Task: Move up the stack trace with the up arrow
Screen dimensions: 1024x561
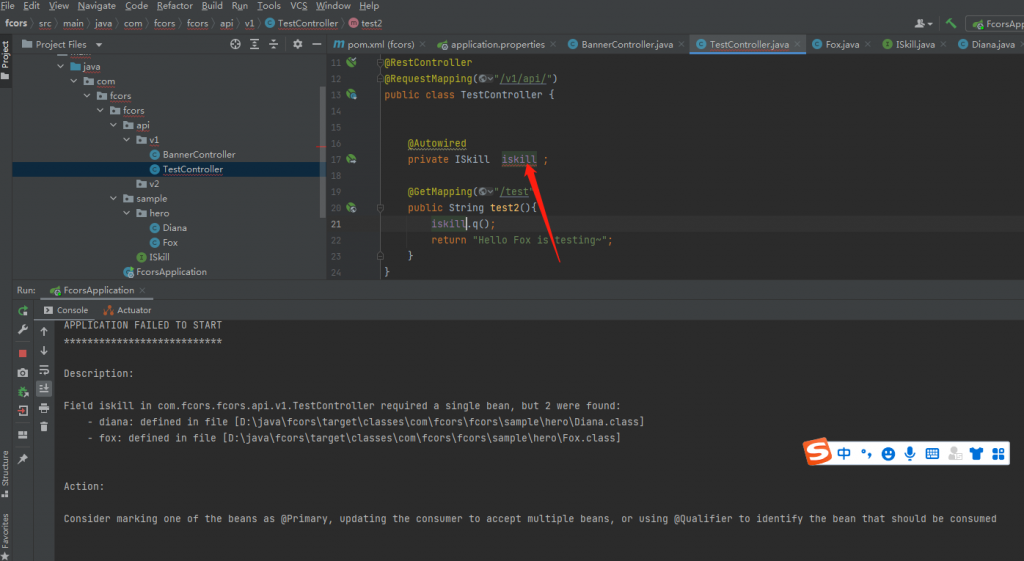Action: point(44,332)
